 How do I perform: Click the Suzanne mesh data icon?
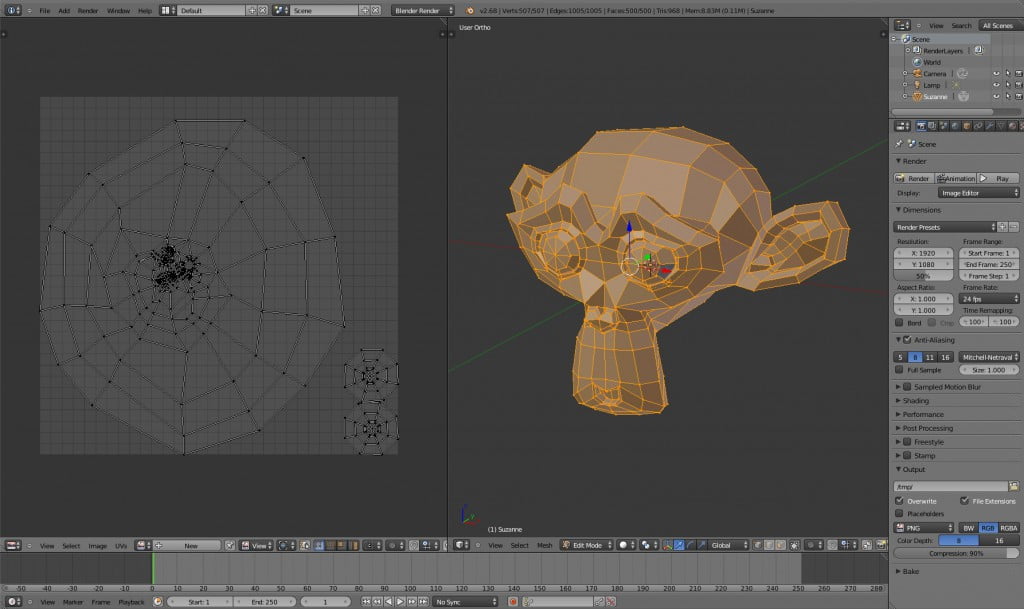coord(963,96)
